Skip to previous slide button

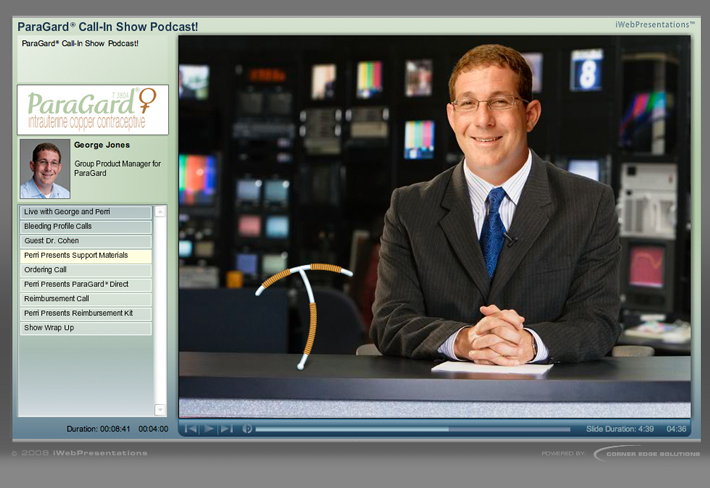pyautogui.click(x=191, y=429)
